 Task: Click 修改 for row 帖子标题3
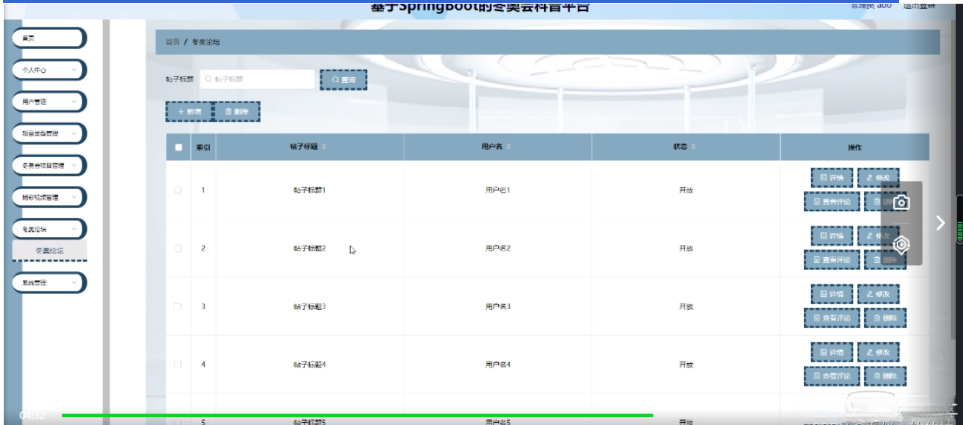click(878, 294)
